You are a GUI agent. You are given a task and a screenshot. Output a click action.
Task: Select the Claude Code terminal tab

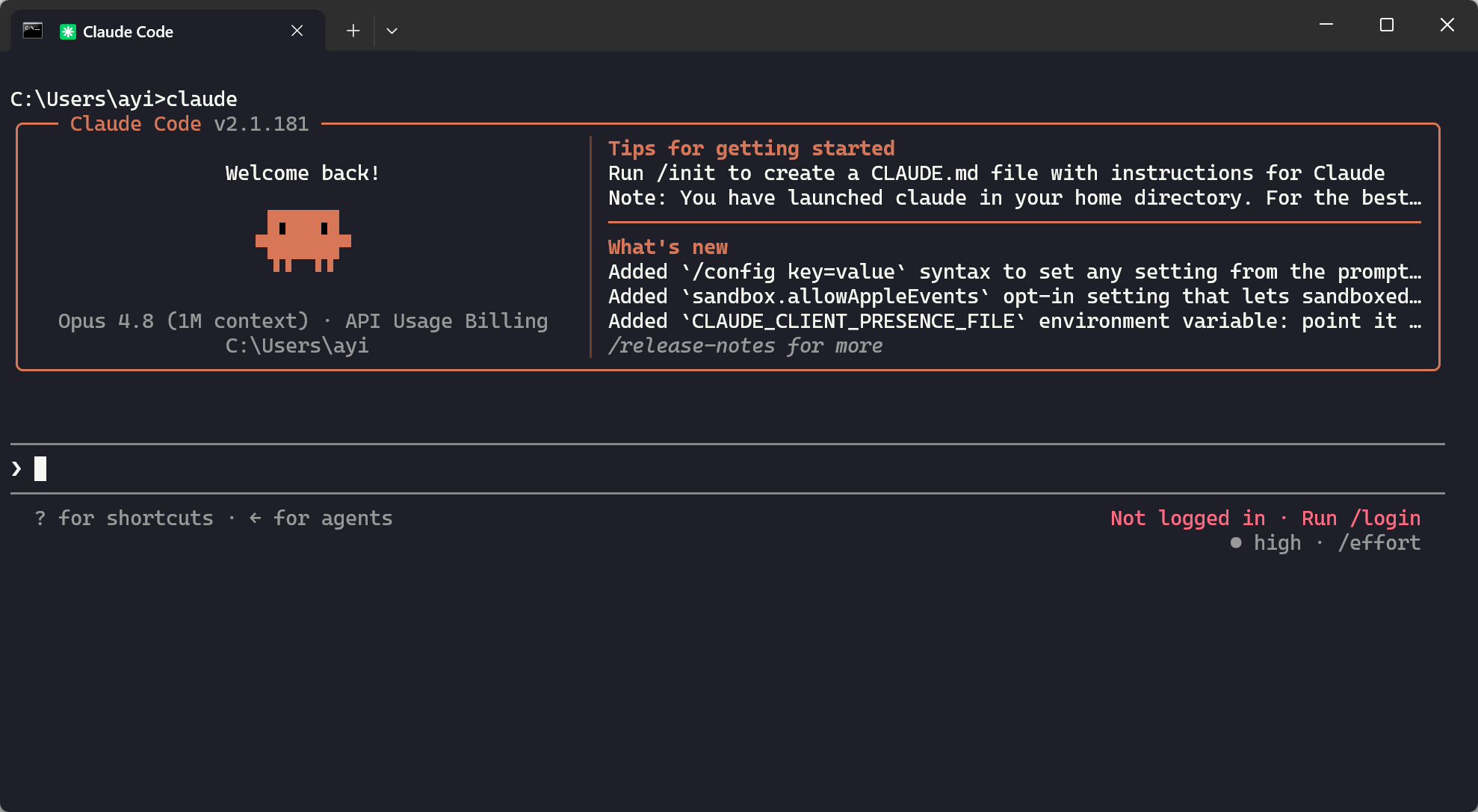168,31
